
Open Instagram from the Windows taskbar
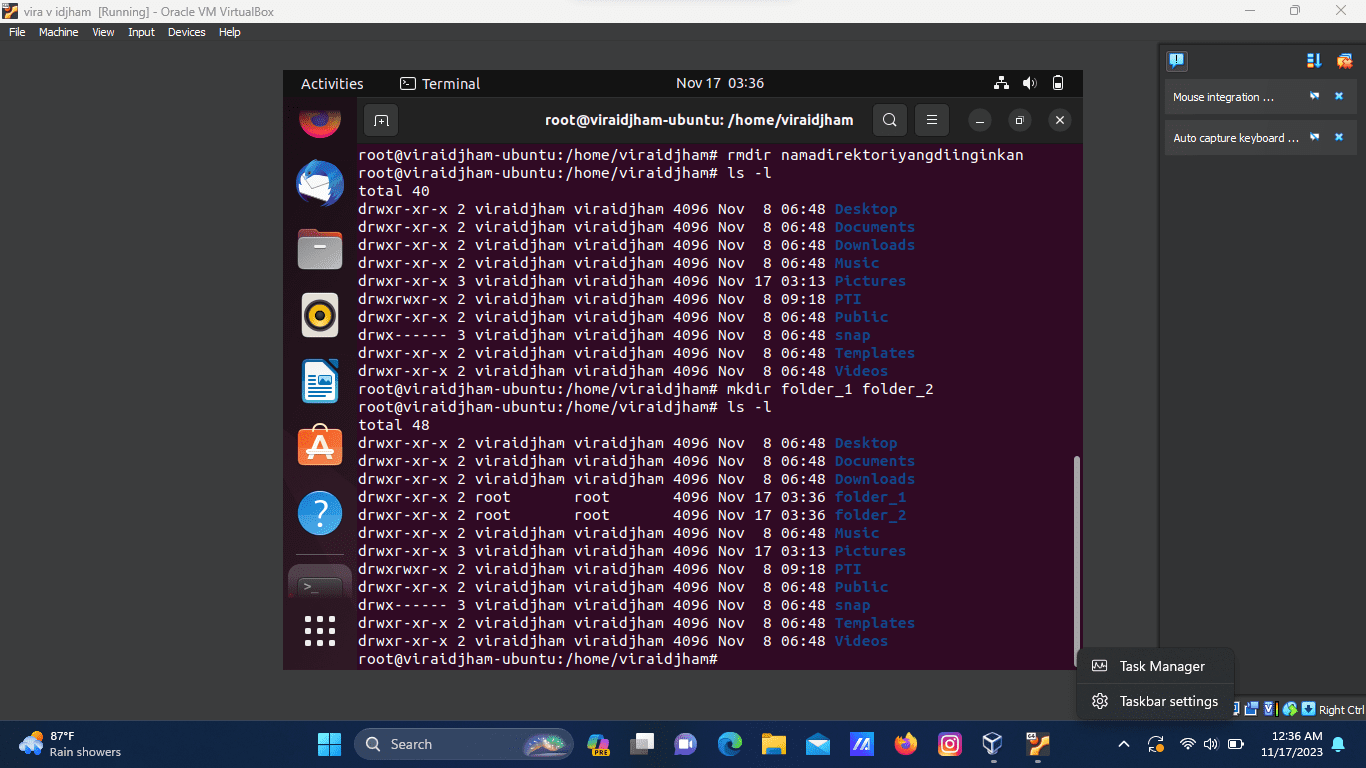[950, 744]
